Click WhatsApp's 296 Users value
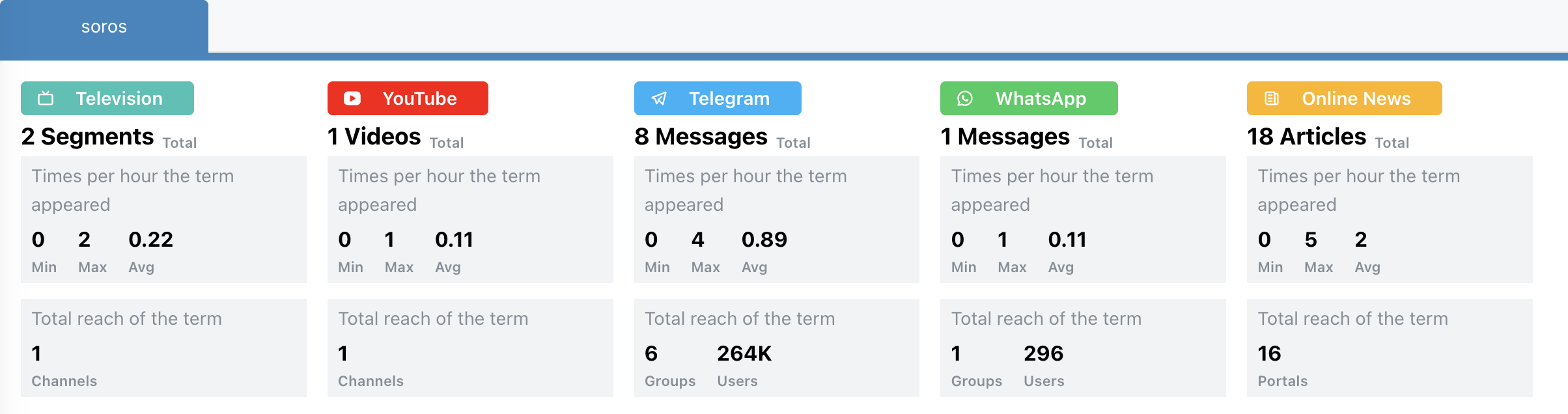Image resolution: width=1568 pixels, height=414 pixels. pyautogui.click(x=1043, y=353)
